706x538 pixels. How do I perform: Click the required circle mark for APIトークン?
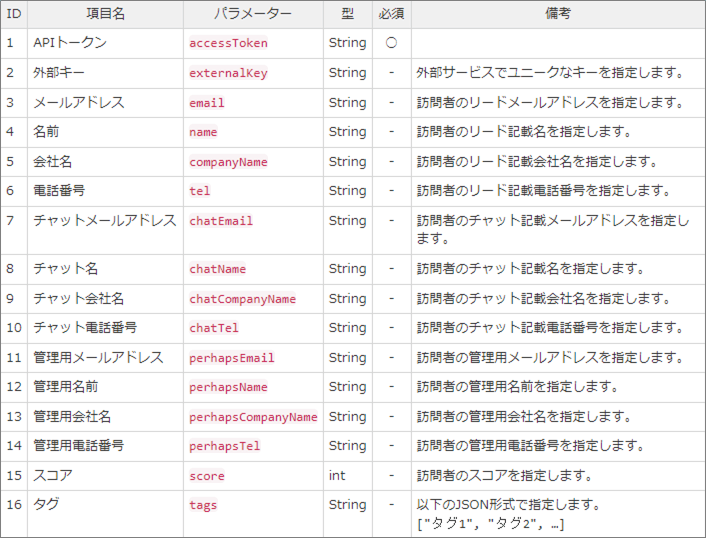pyautogui.click(x=391, y=43)
